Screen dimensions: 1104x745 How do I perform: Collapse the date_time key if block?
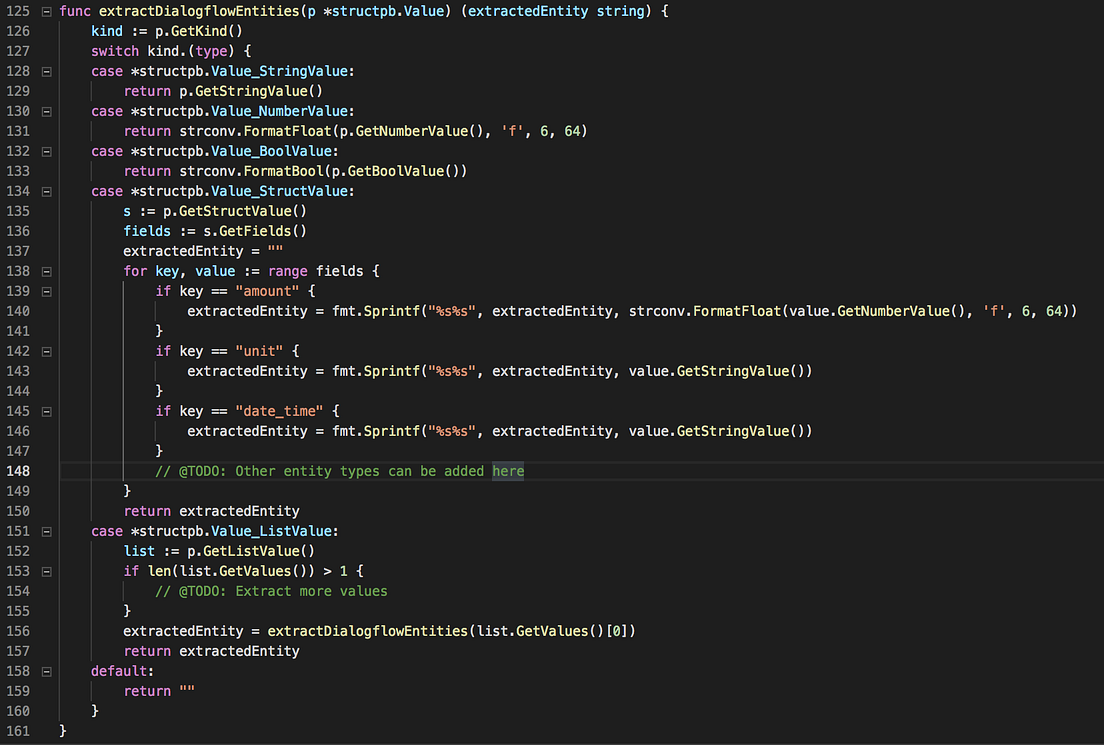click(x=46, y=411)
